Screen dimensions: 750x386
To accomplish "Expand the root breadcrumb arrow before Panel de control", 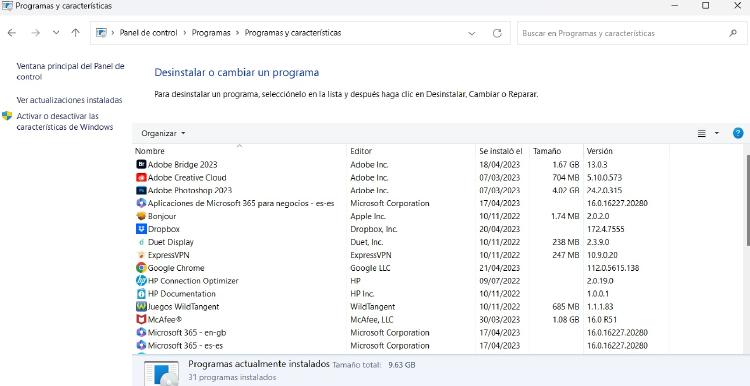I will (113, 33).
